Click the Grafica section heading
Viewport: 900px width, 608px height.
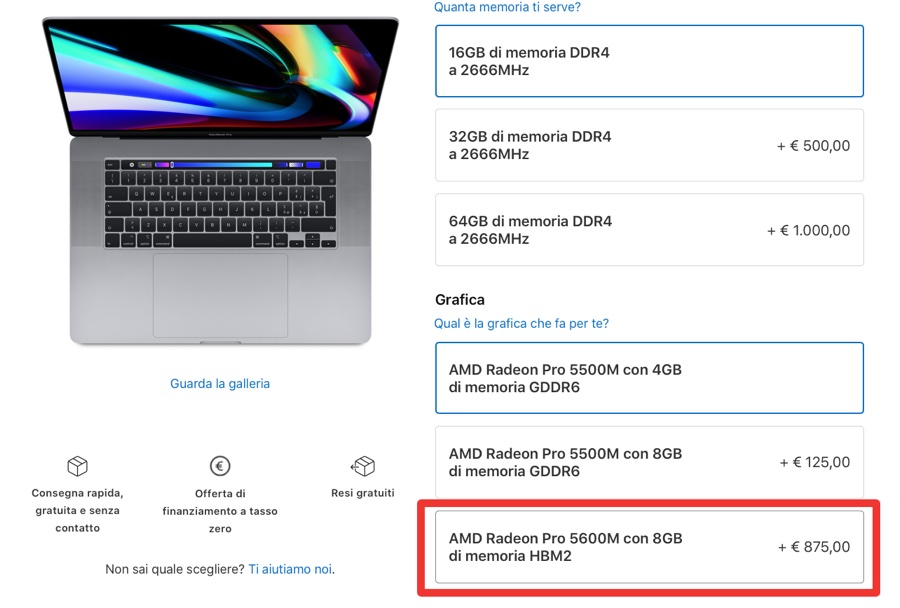pos(460,300)
